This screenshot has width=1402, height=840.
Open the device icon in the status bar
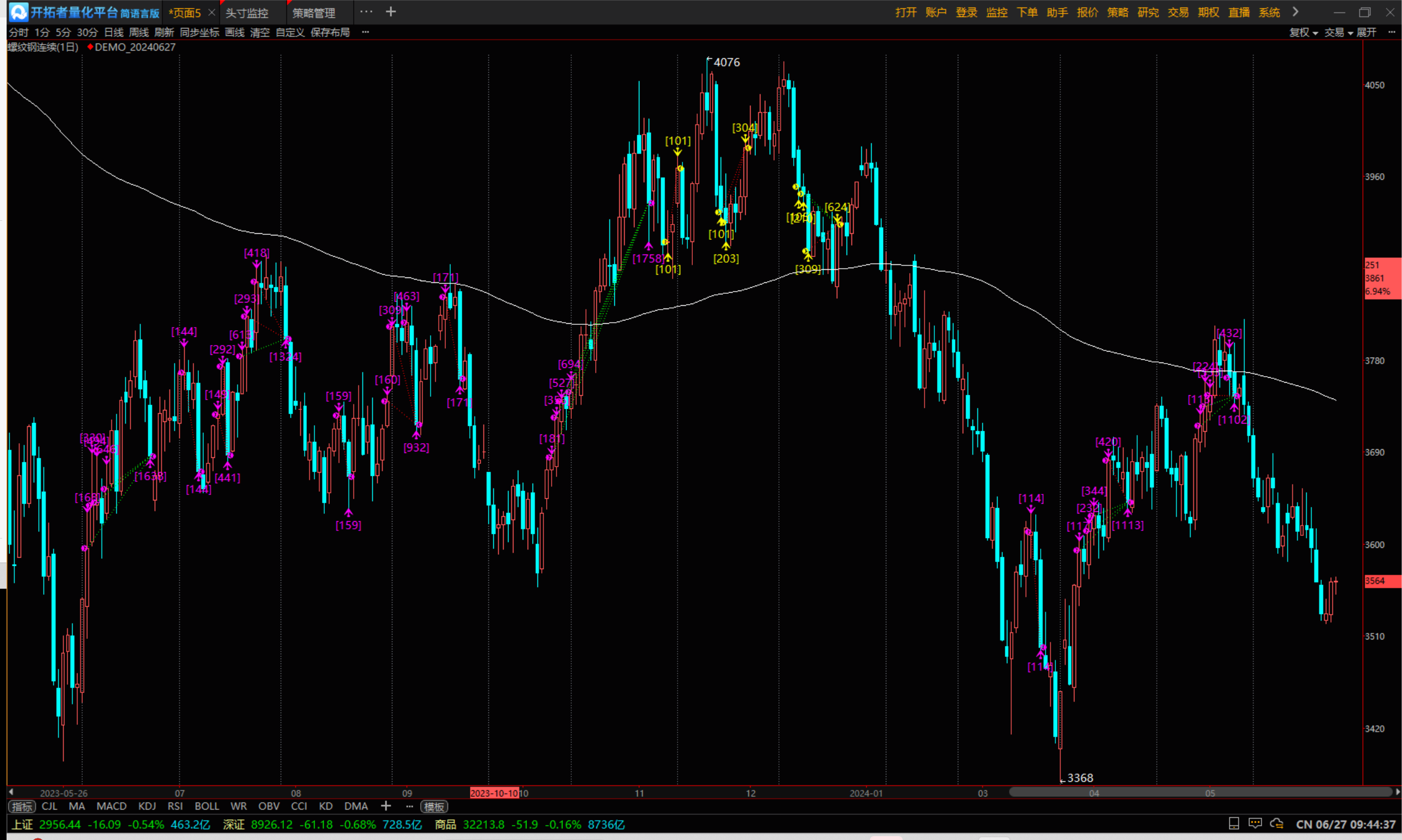click(x=1234, y=824)
